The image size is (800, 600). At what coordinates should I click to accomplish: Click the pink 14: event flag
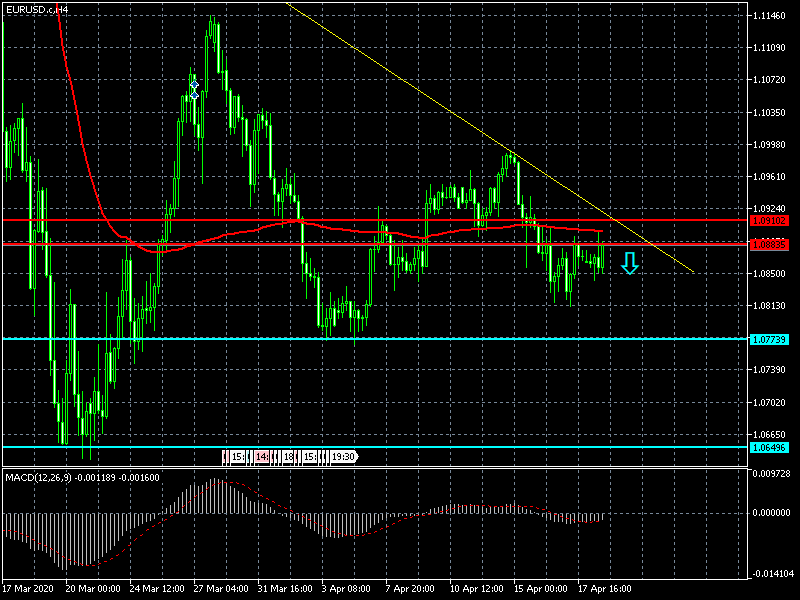tap(262, 456)
